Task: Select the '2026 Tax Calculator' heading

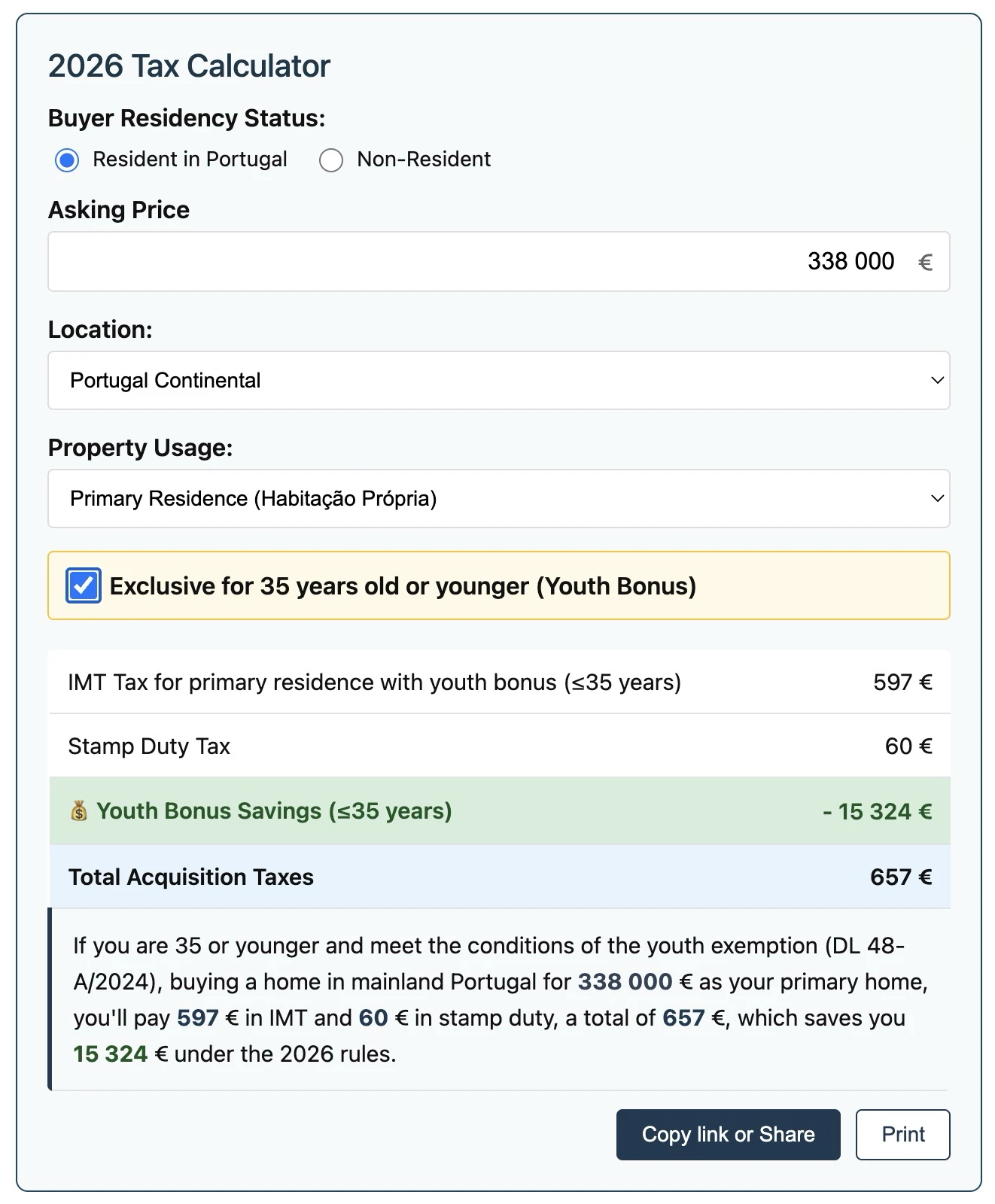Action: [190, 66]
